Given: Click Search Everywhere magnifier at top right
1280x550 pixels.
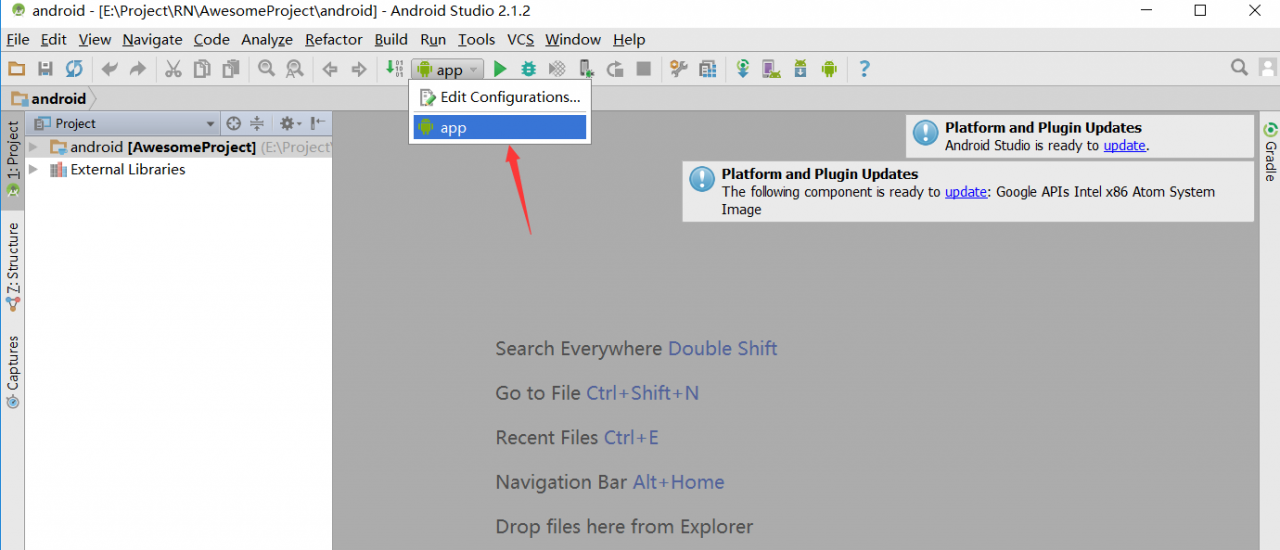Looking at the screenshot, I should (x=1240, y=68).
